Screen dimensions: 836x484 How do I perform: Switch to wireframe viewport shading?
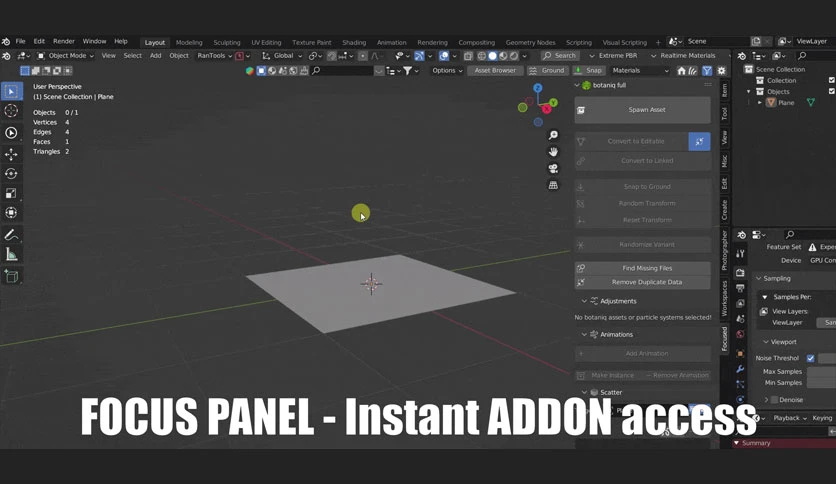point(481,55)
